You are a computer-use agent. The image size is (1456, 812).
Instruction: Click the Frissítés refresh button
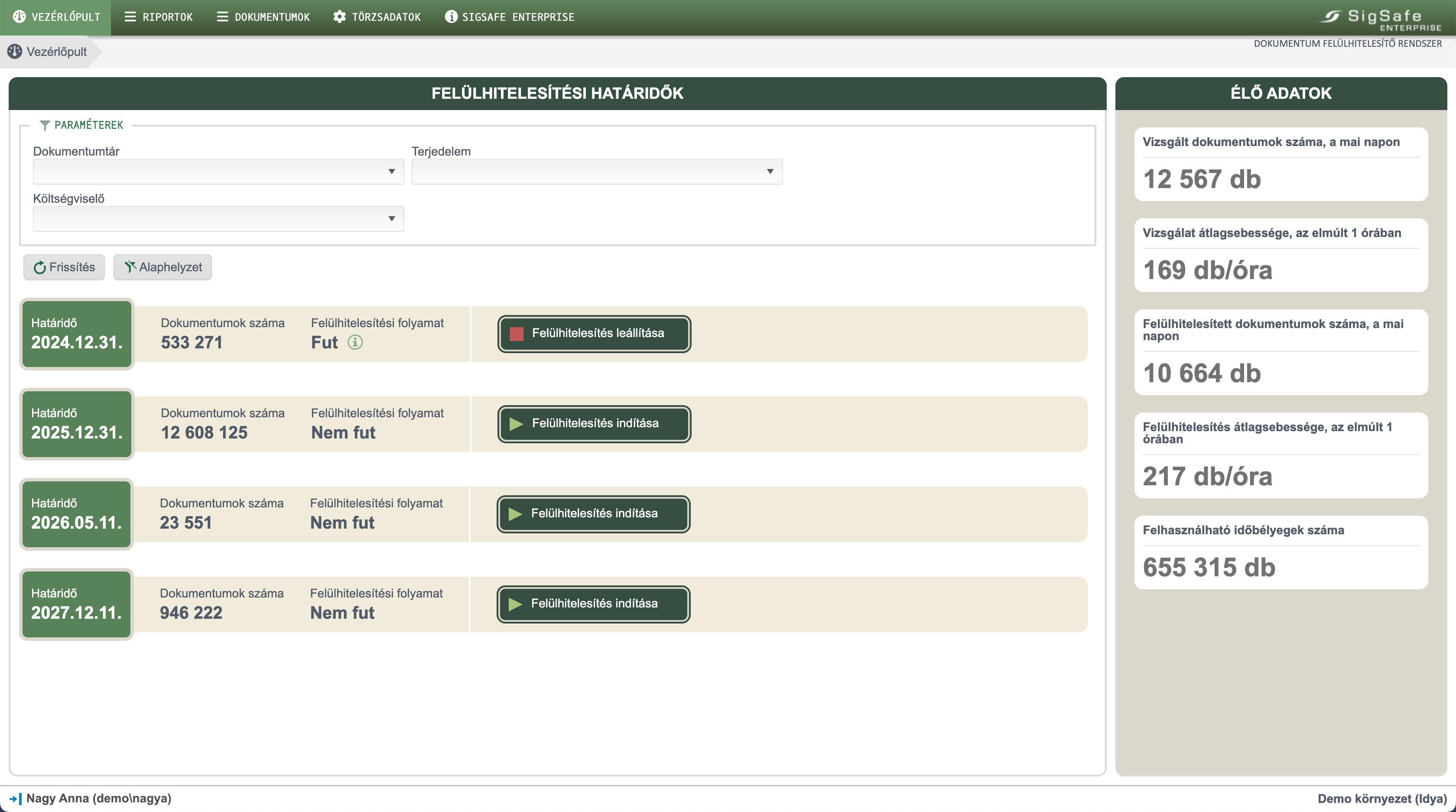pyautogui.click(x=64, y=267)
